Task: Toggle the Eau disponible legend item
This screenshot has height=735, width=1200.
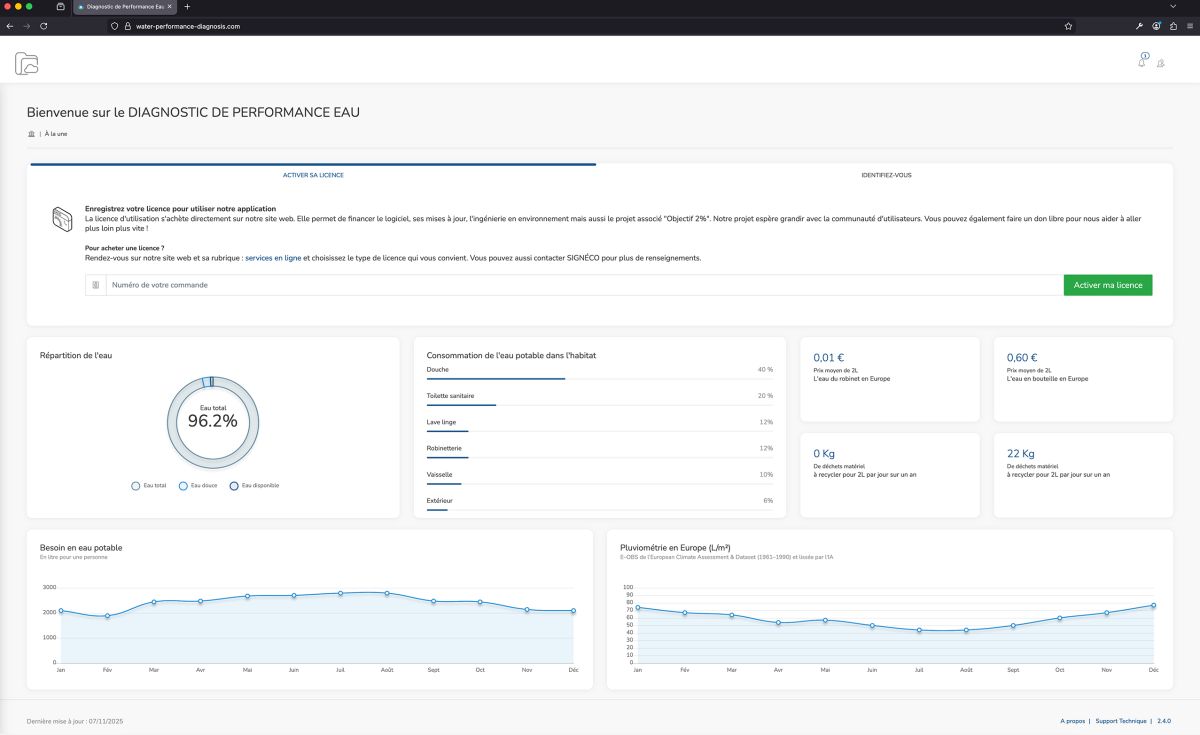Action: (254, 486)
